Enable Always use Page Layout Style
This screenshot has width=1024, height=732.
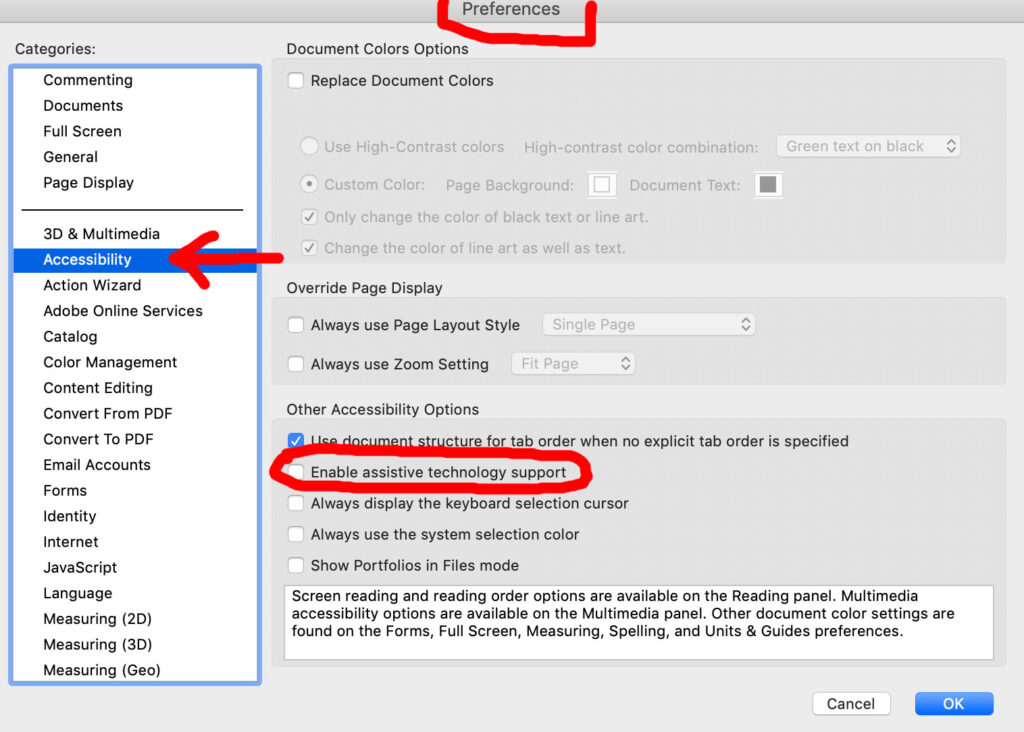[296, 324]
